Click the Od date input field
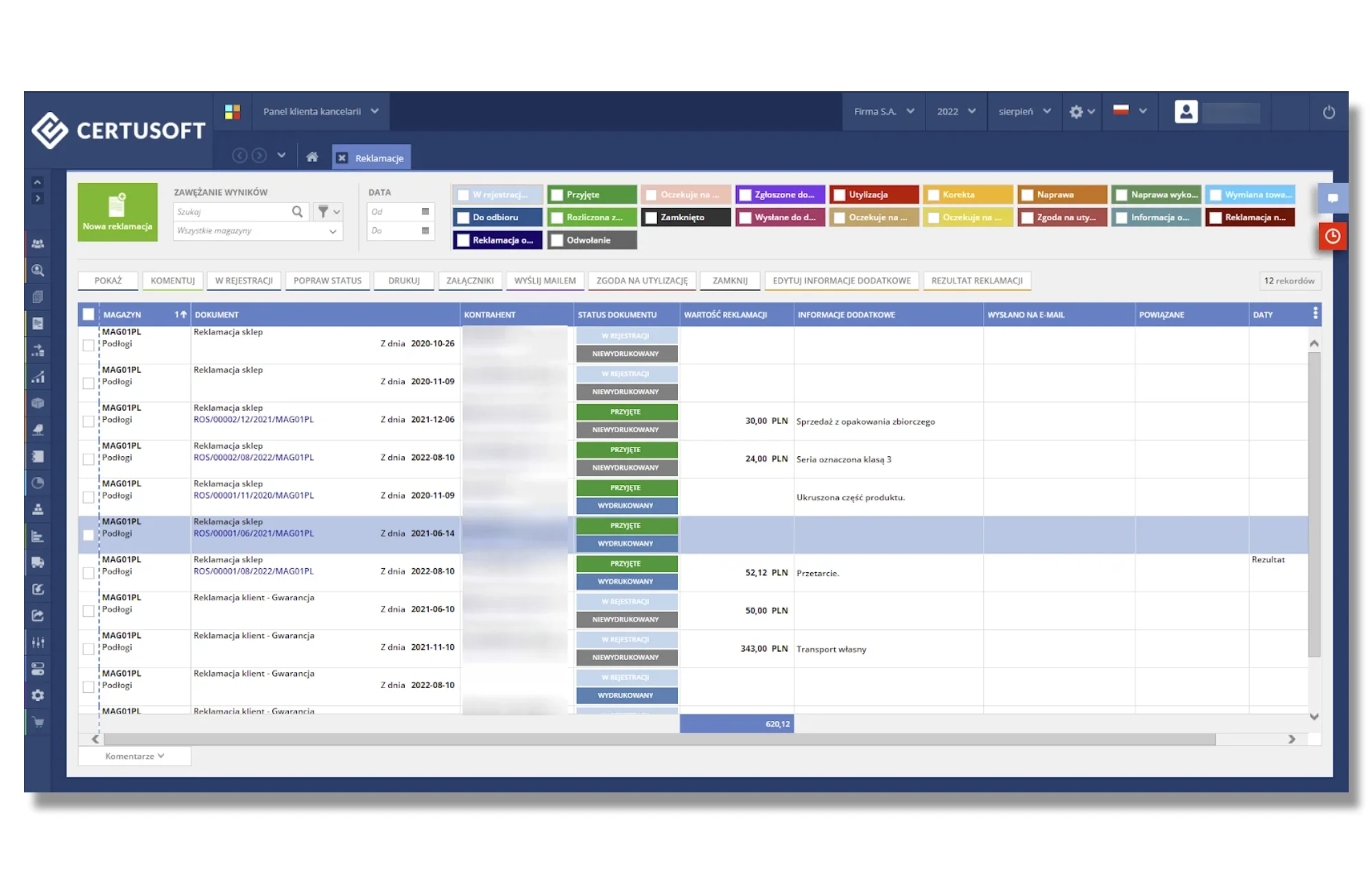 click(398, 213)
